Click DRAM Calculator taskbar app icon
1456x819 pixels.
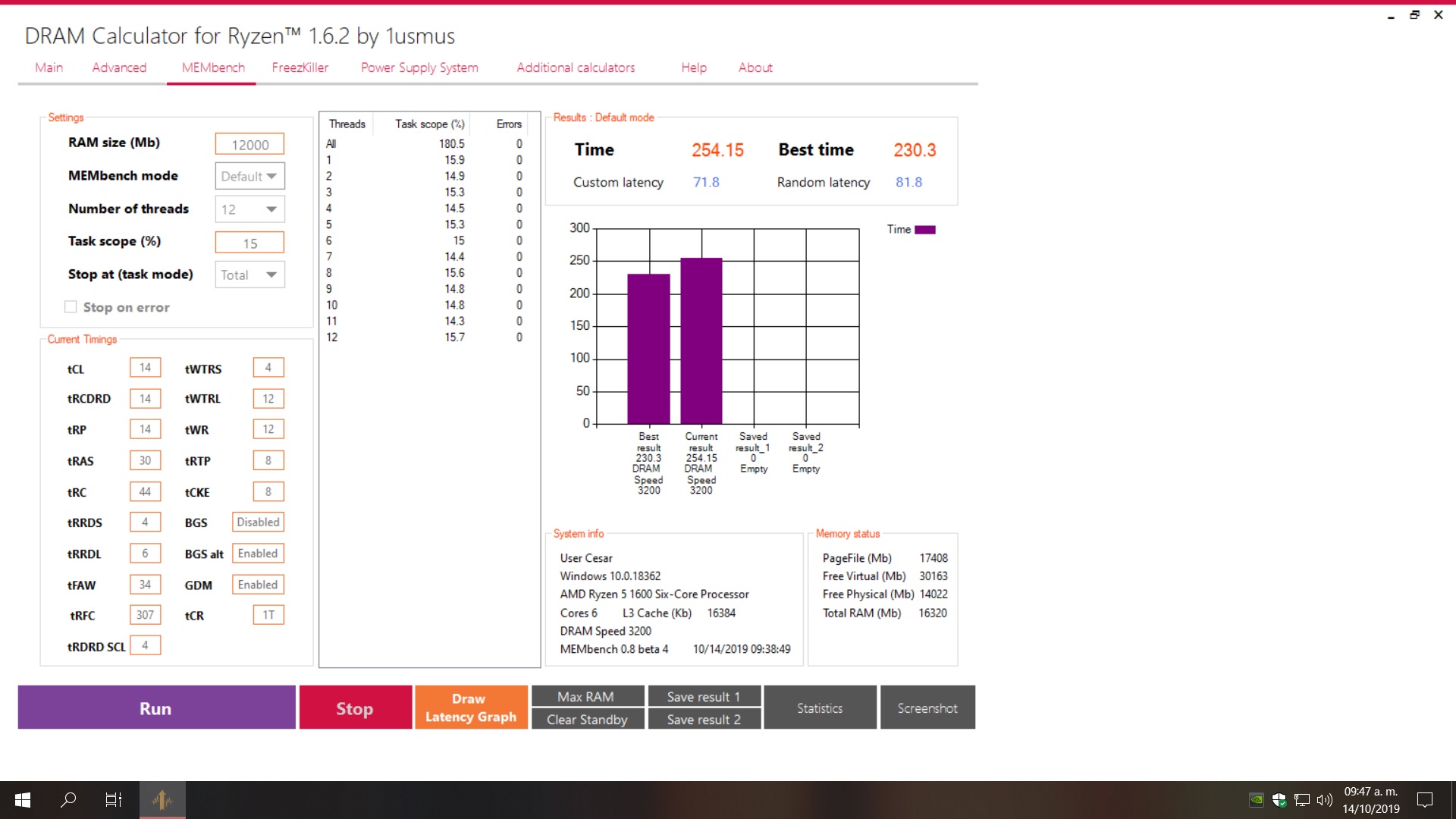162,800
